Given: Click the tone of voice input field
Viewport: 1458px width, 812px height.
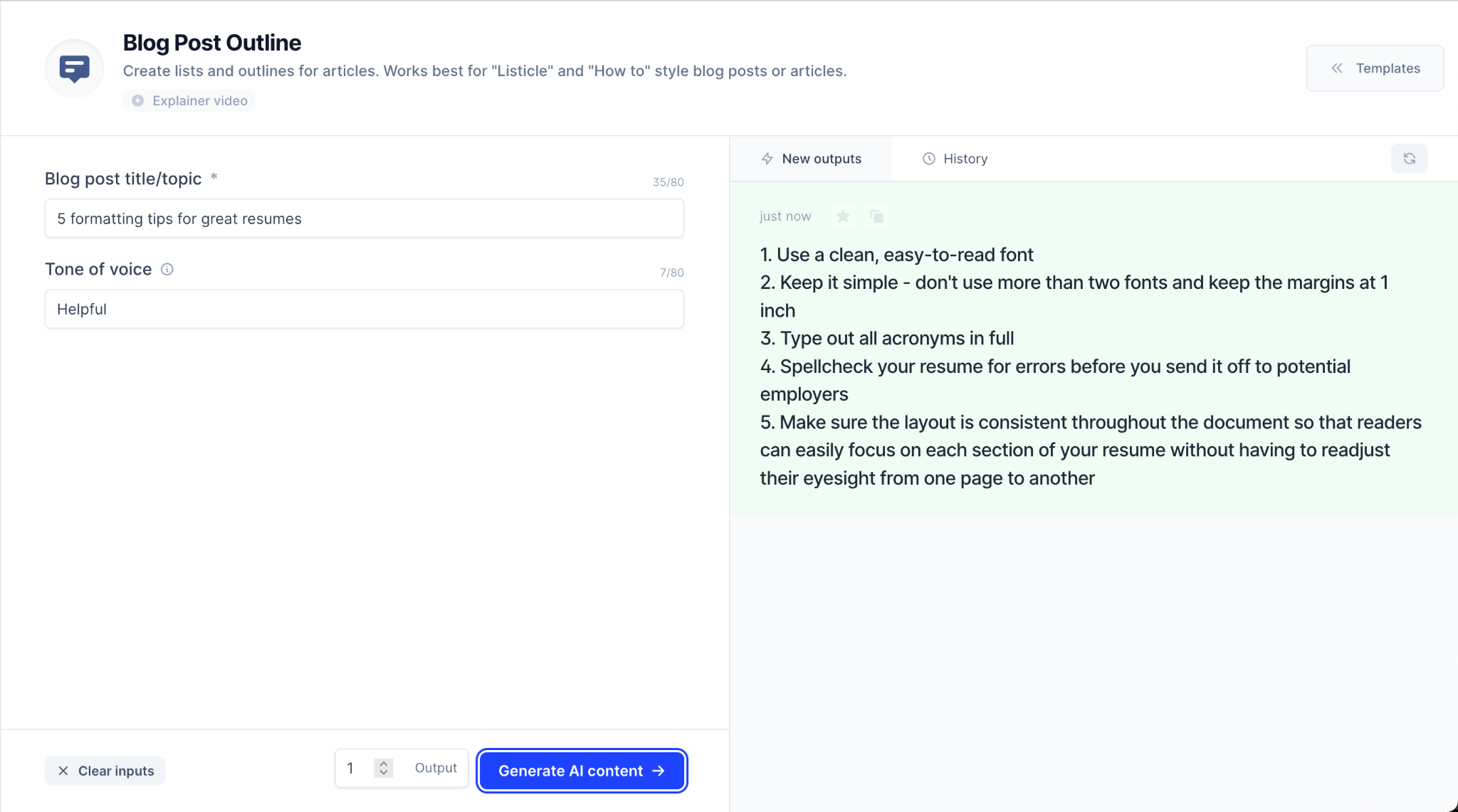Looking at the screenshot, I should coord(364,308).
